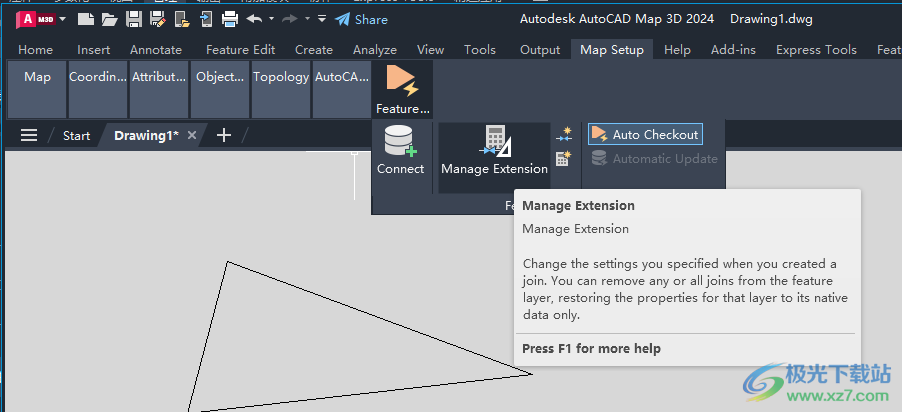The image size is (902, 412).
Task: Switch to the Start file tab
Action: click(x=77, y=136)
